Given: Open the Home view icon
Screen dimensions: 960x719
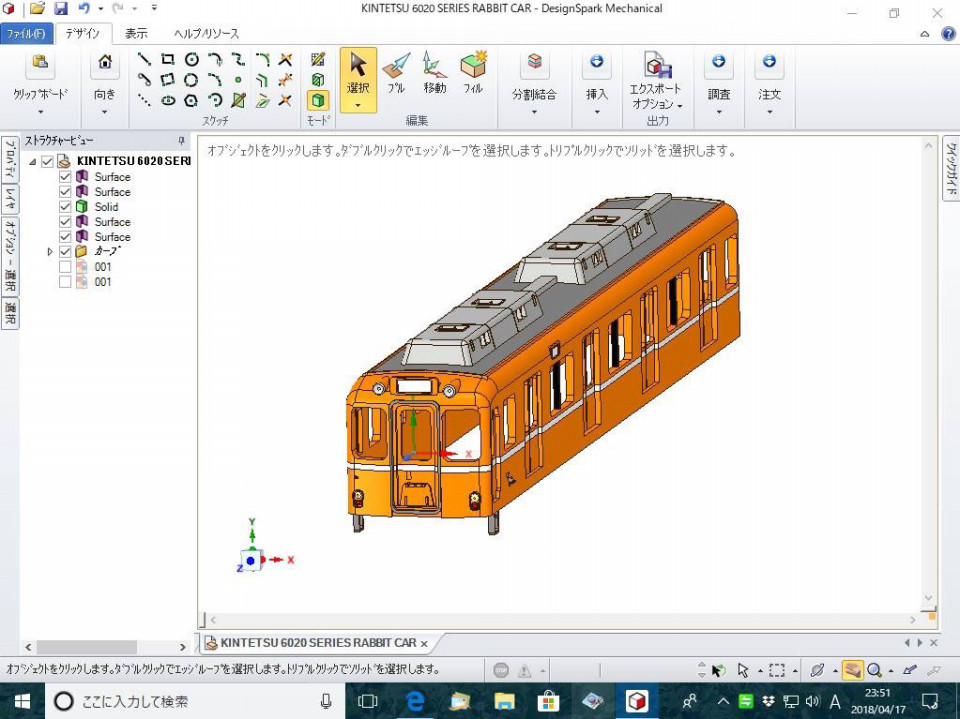Looking at the screenshot, I should [x=105, y=62].
